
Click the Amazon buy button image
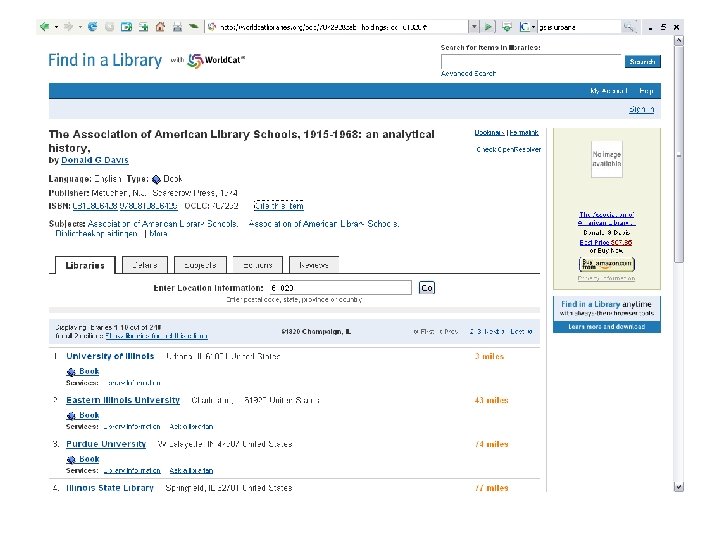pos(607,264)
